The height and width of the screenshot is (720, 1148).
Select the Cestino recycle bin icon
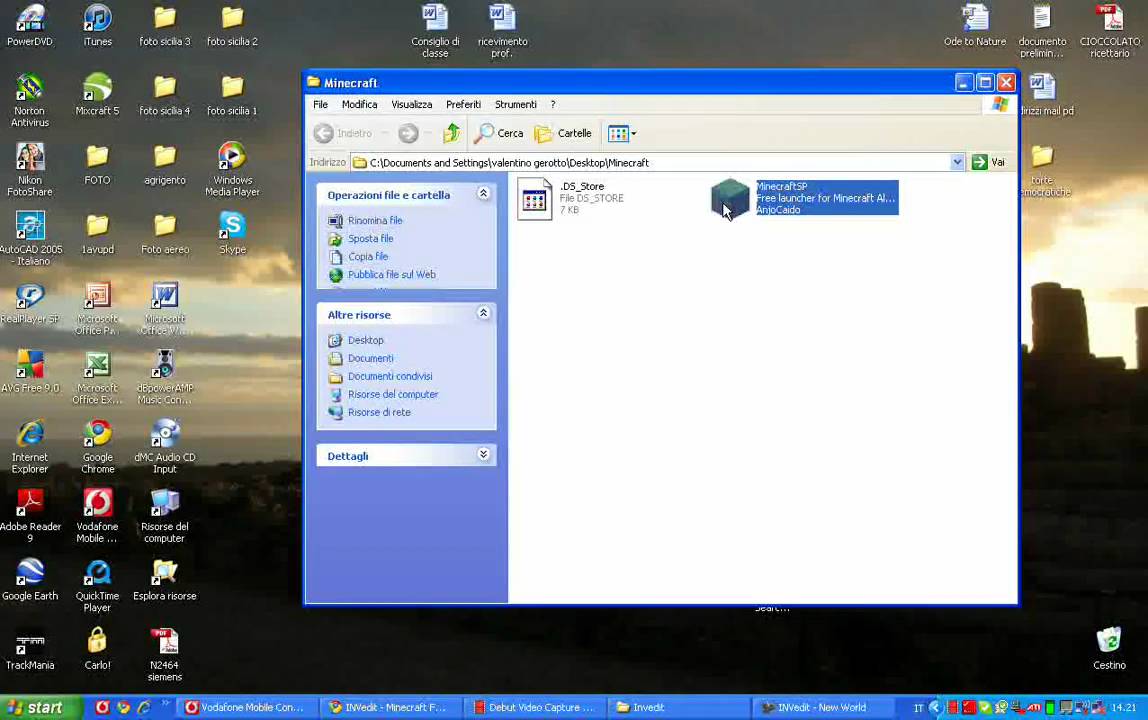pyautogui.click(x=1109, y=649)
